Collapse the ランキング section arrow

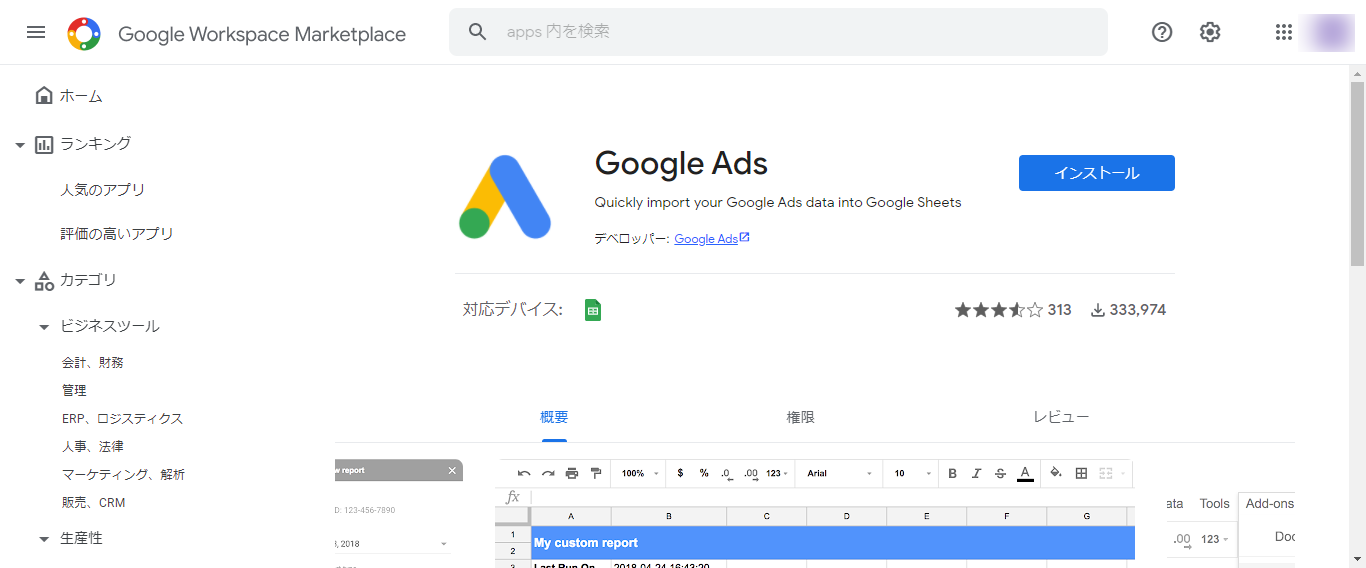pyautogui.click(x=20, y=145)
